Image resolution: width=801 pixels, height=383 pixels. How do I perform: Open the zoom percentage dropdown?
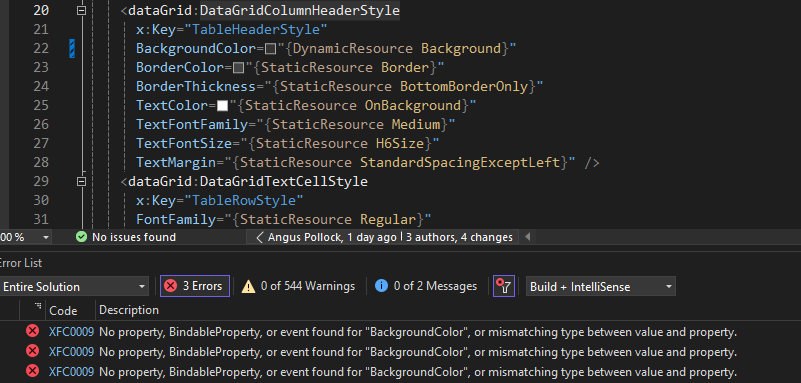[x=26, y=237]
